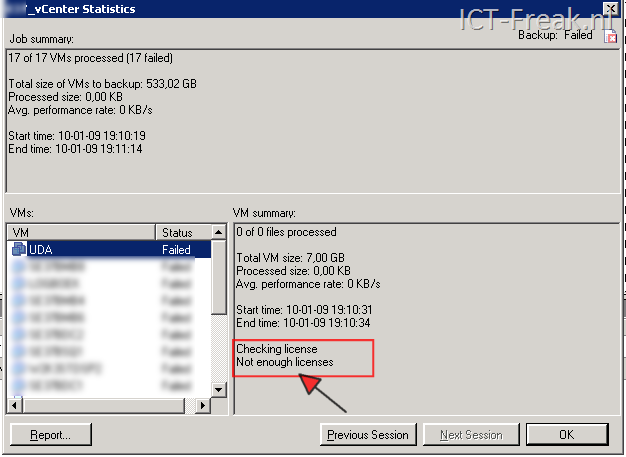Viewport: 626px width, 457px height.
Task: Sort by the Status column header
Action: click(x=183, y=232)
